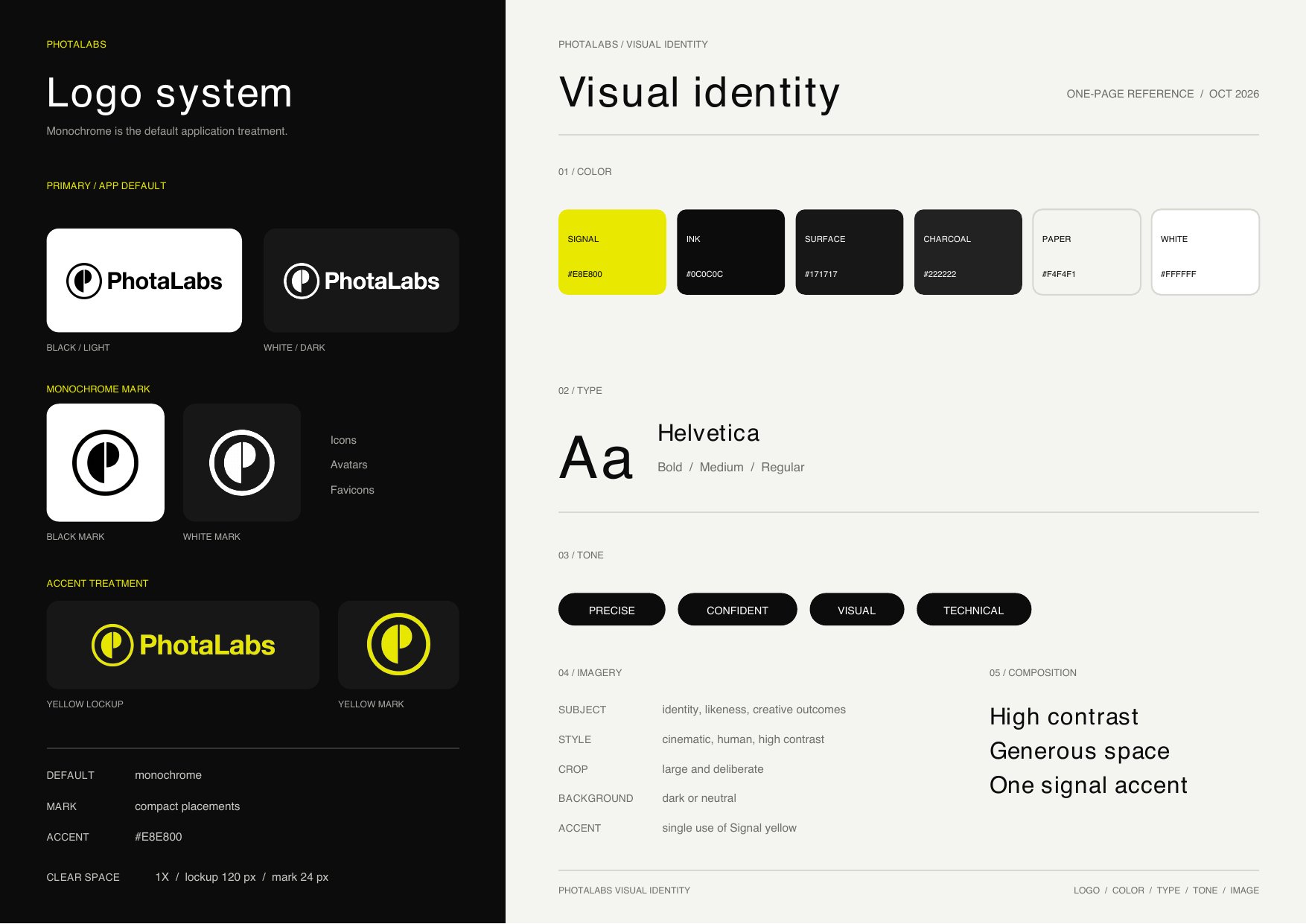The image size is (1306, 924).
Task: Click the 'One signal accent' composition line
Action: coord(1089,785)
